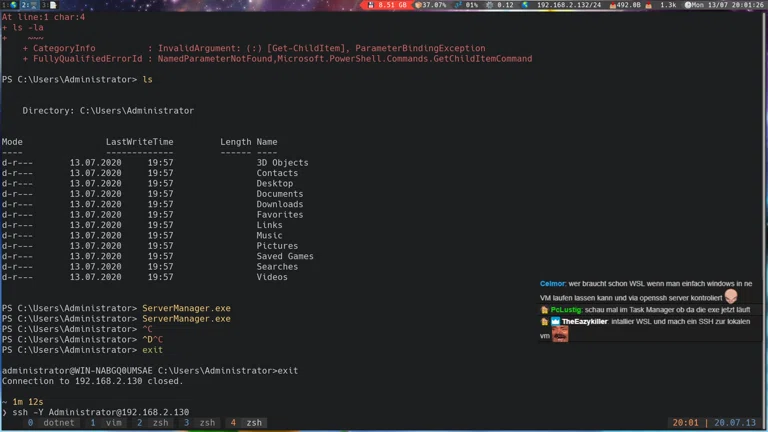
Task: Click the LastWriteTime column header
Action: pyautogui.click(x=140, y=142)
